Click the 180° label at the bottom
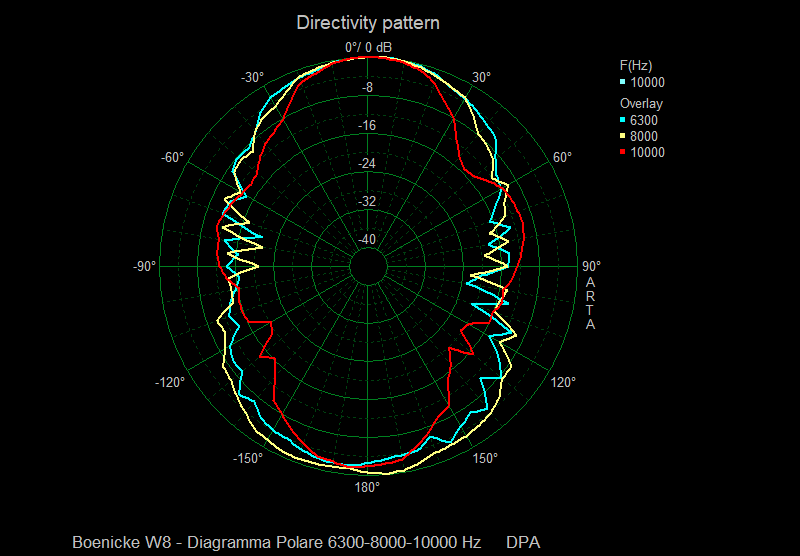Viewport: 800px width, 556px height. click(367, 487)
